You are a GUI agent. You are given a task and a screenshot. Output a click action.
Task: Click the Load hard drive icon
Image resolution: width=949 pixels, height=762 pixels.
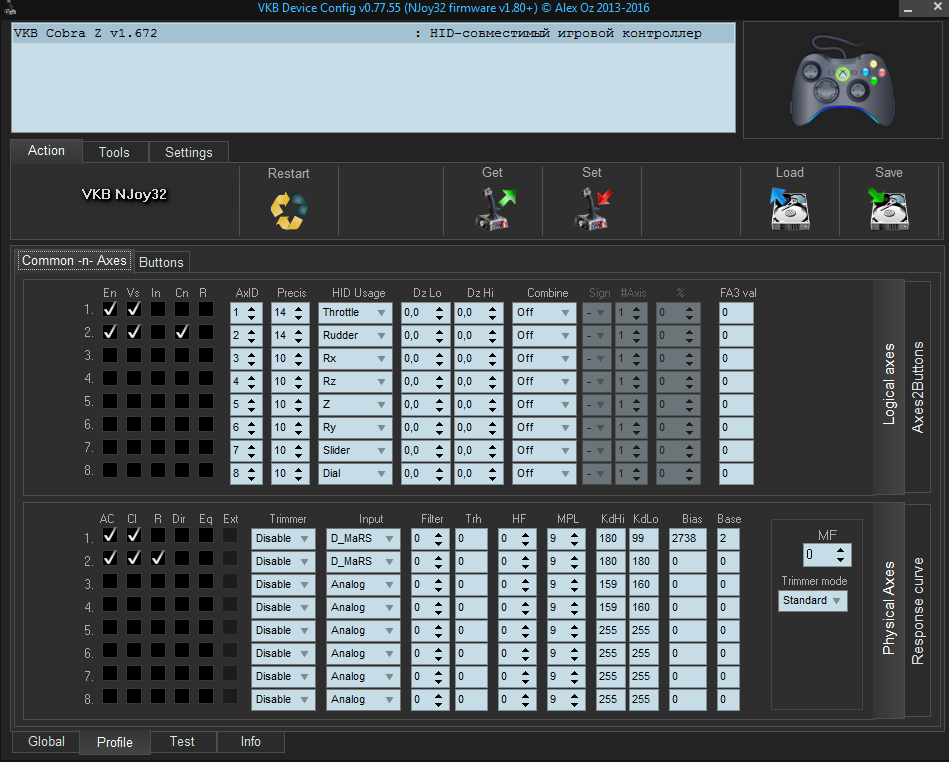tap(790, 208)
